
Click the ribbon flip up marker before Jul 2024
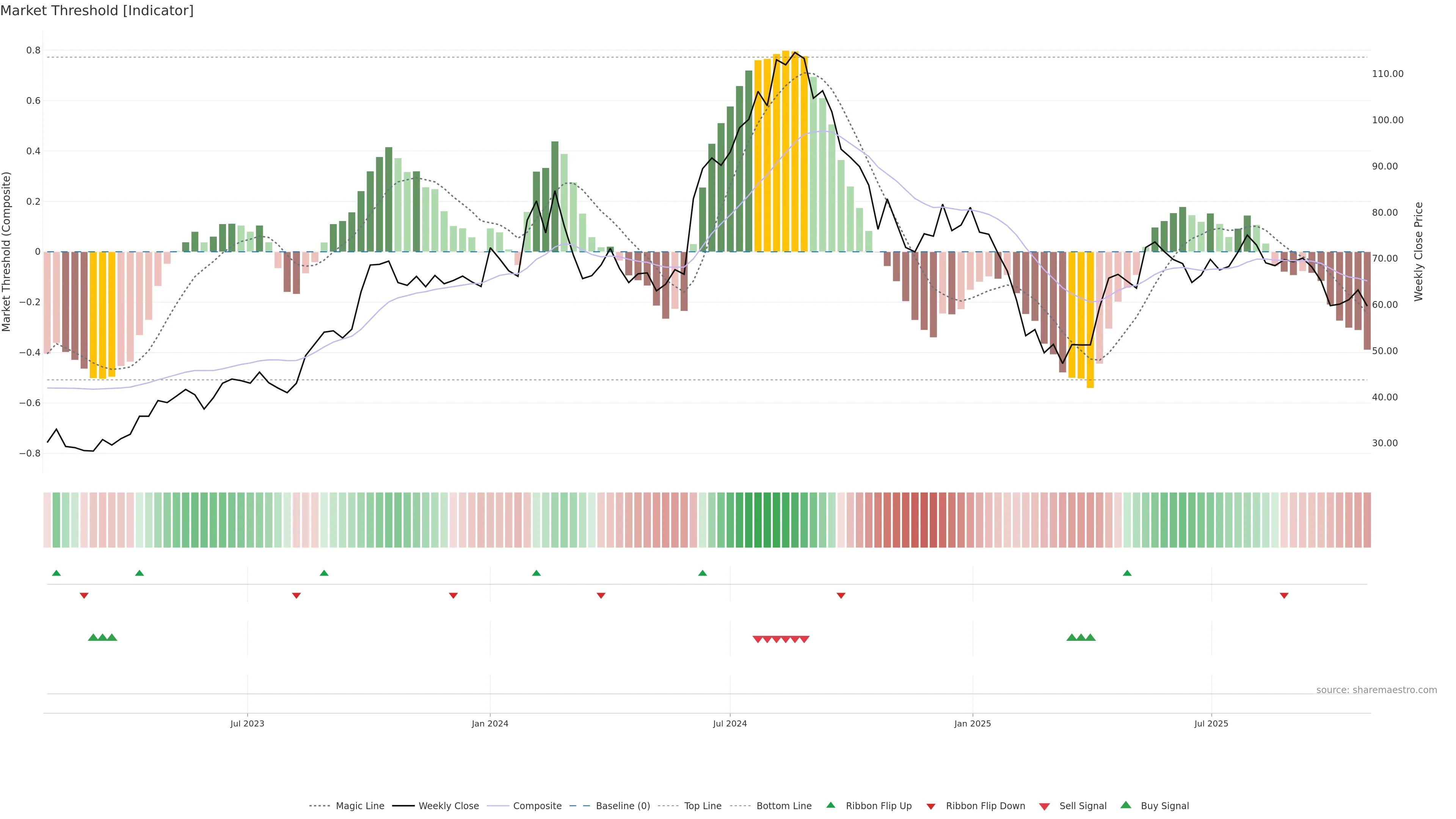(x=703, y=573)
